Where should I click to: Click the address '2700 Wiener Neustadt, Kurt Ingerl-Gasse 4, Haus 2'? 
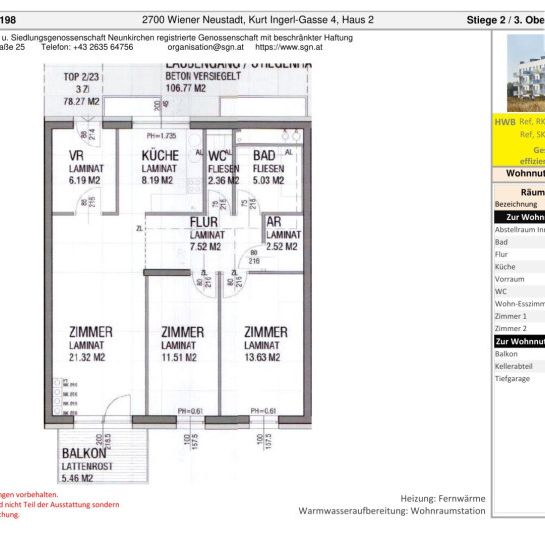coord(258,20)
